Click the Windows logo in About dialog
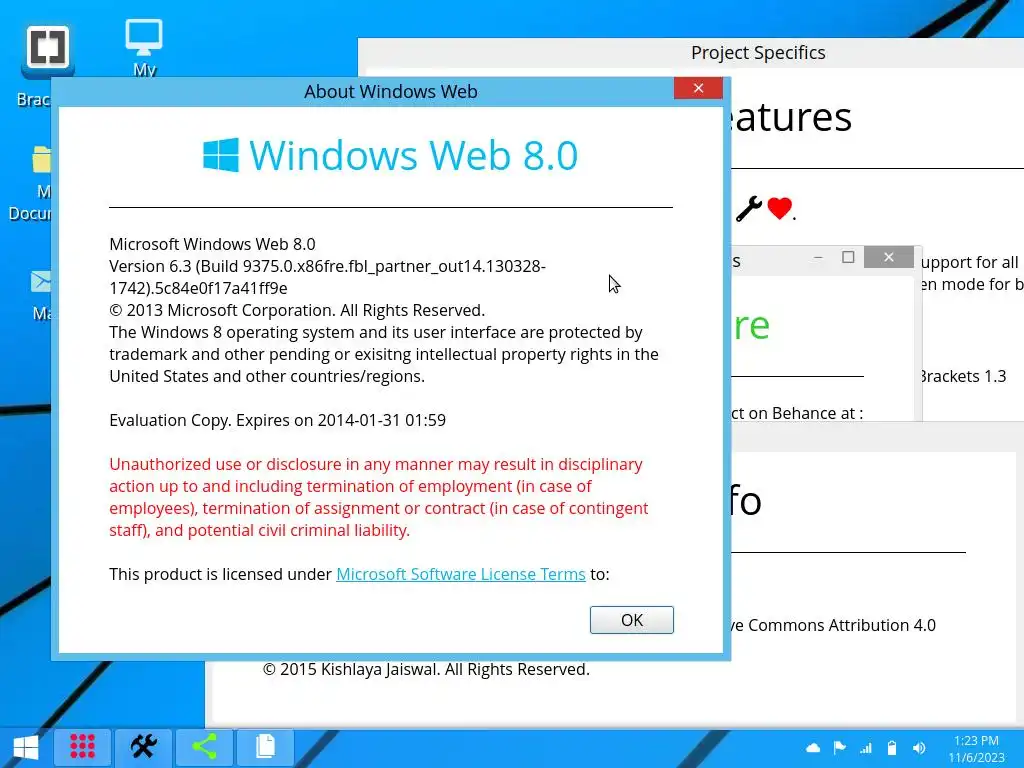The height and width of the screenshot is (768, 1024). coord(221,155)
